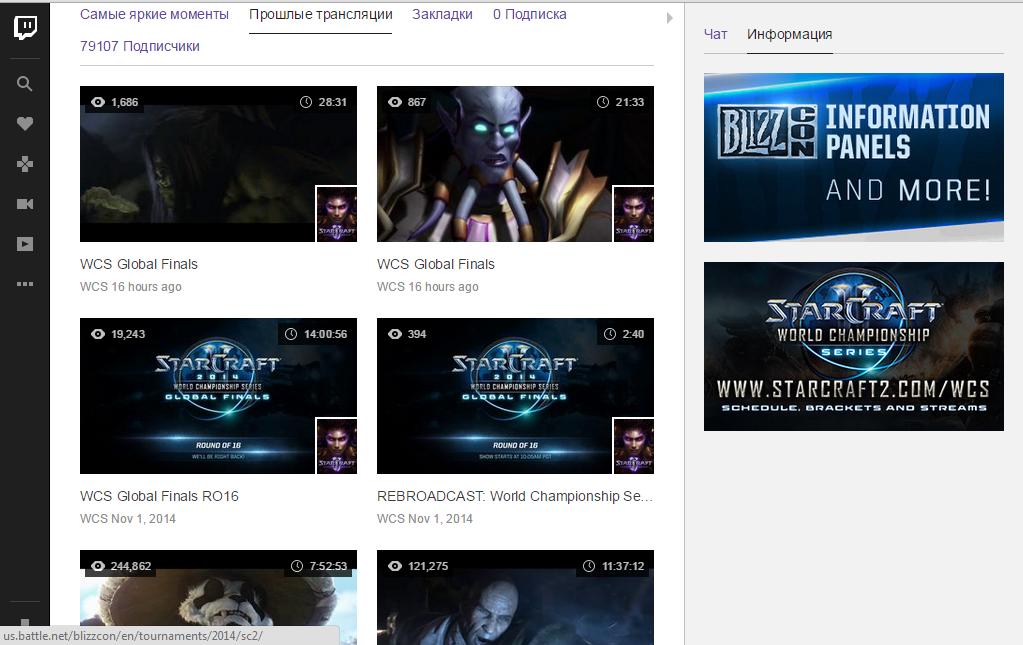Open the video with 244,862 views

coord(219,597)
